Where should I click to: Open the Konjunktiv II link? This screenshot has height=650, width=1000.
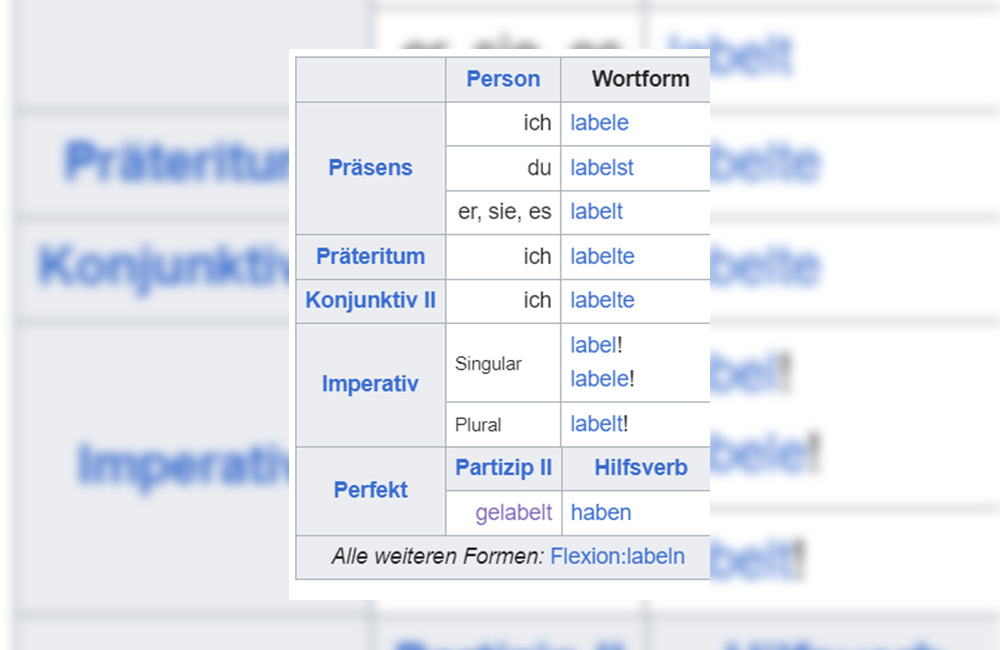coord(370,300)
